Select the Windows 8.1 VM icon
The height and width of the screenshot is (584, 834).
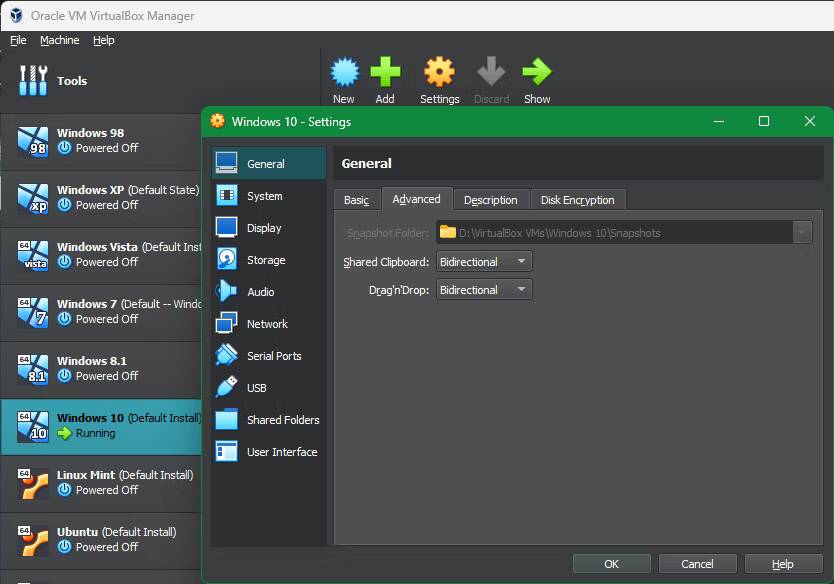tap(33, 370)
